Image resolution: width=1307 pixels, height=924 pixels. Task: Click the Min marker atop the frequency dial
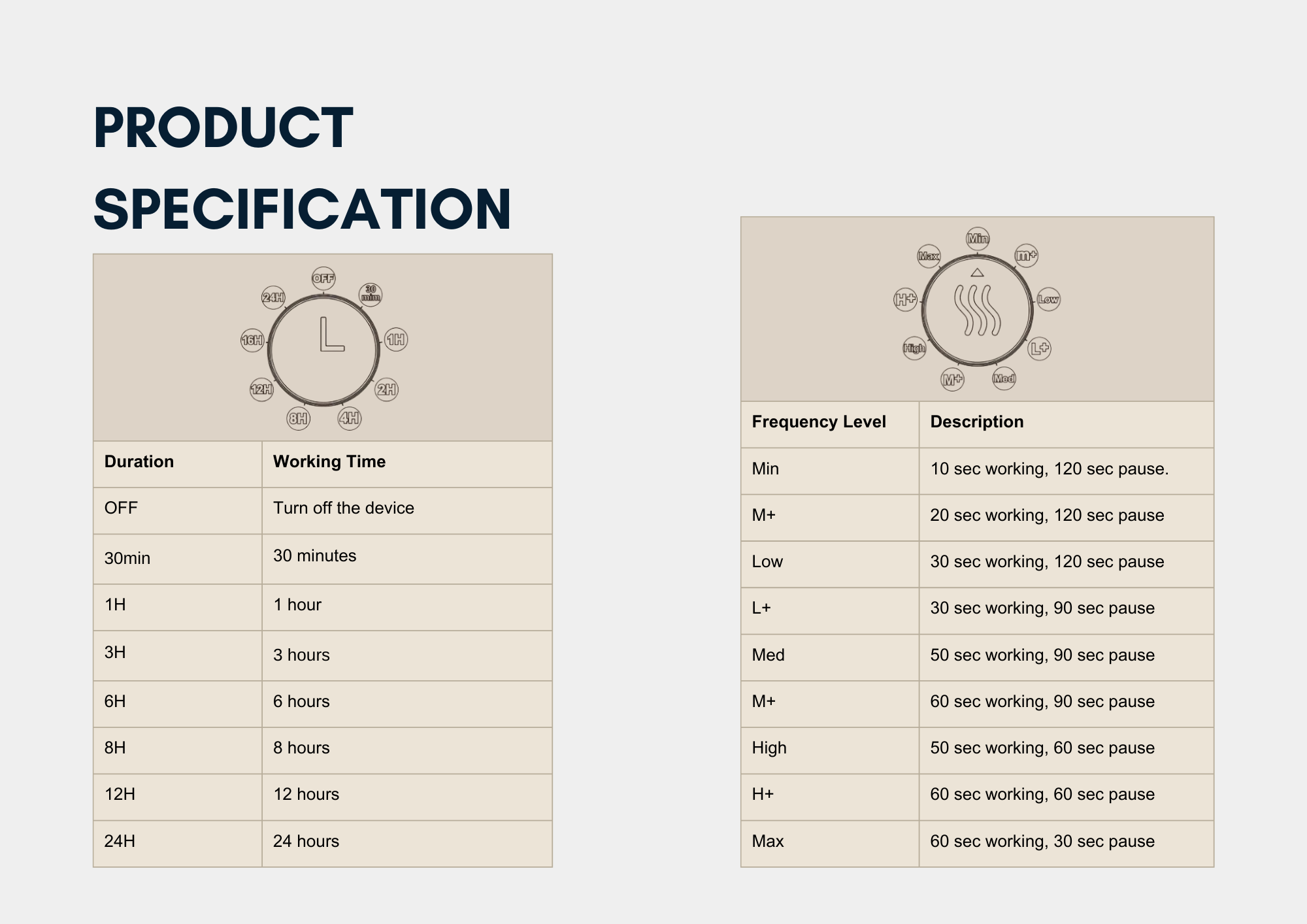[978, 239]
